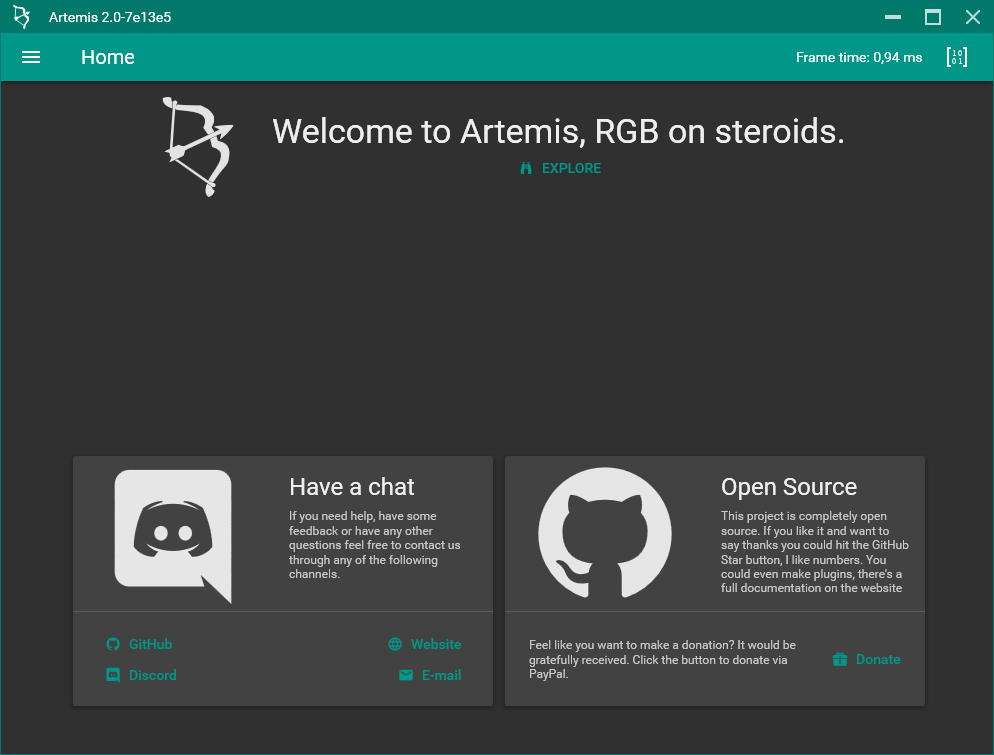Open the hamburger navigation menu
Screen dimensions: 994x755
31,57
